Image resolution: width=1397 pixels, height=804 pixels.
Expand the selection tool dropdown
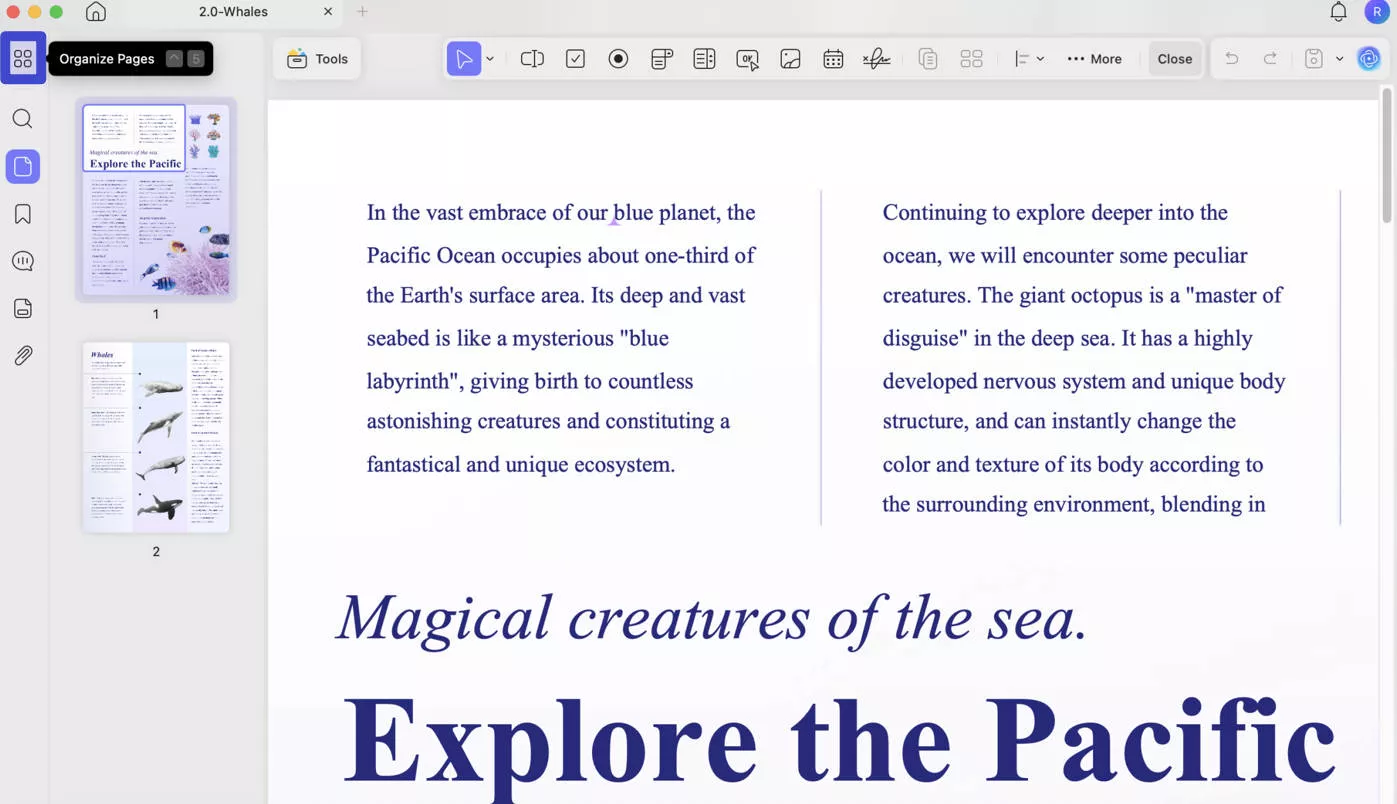pyautogui.click(x=489, y=58)
